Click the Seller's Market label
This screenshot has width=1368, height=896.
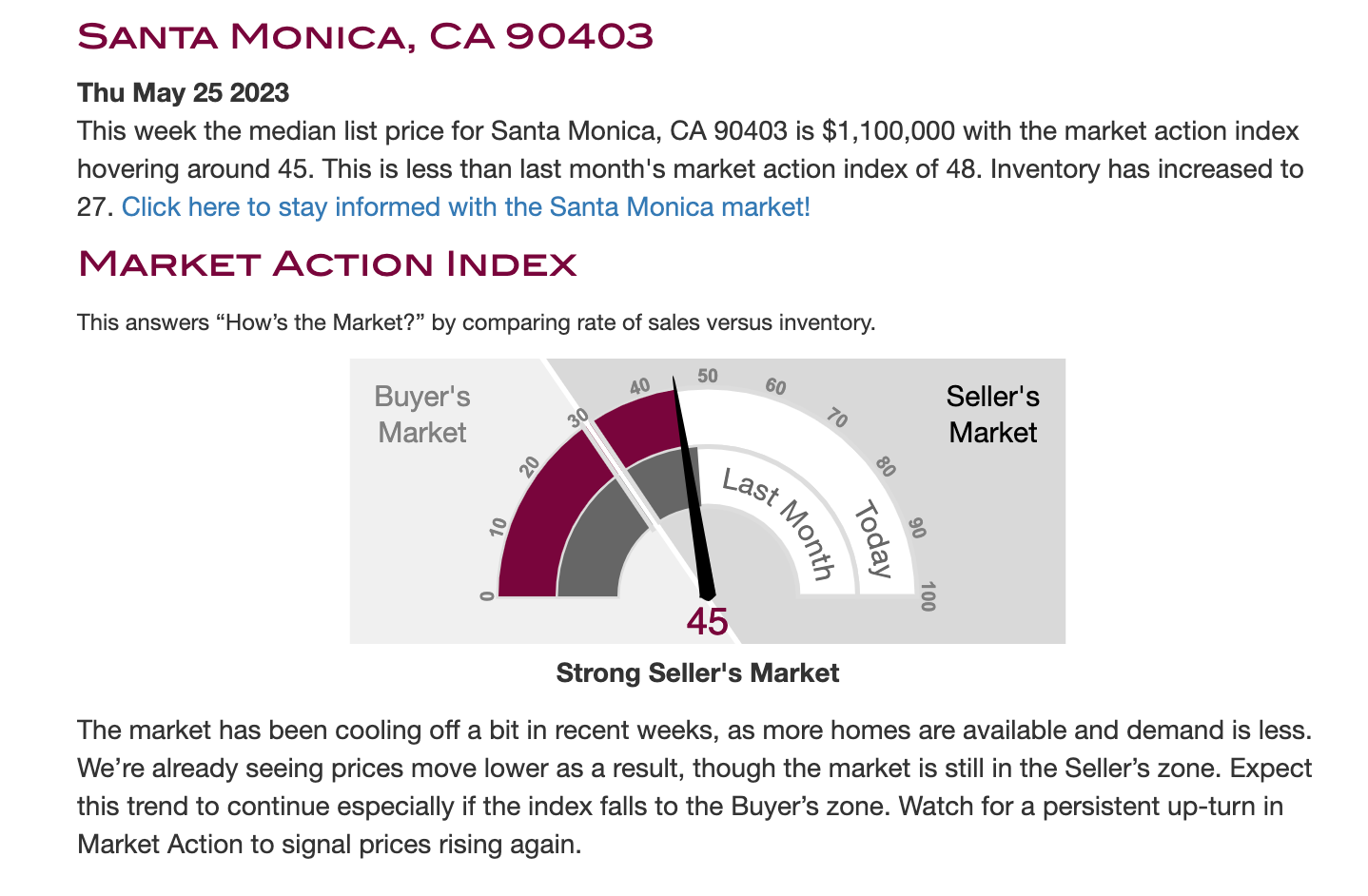[x=993, y=415]
